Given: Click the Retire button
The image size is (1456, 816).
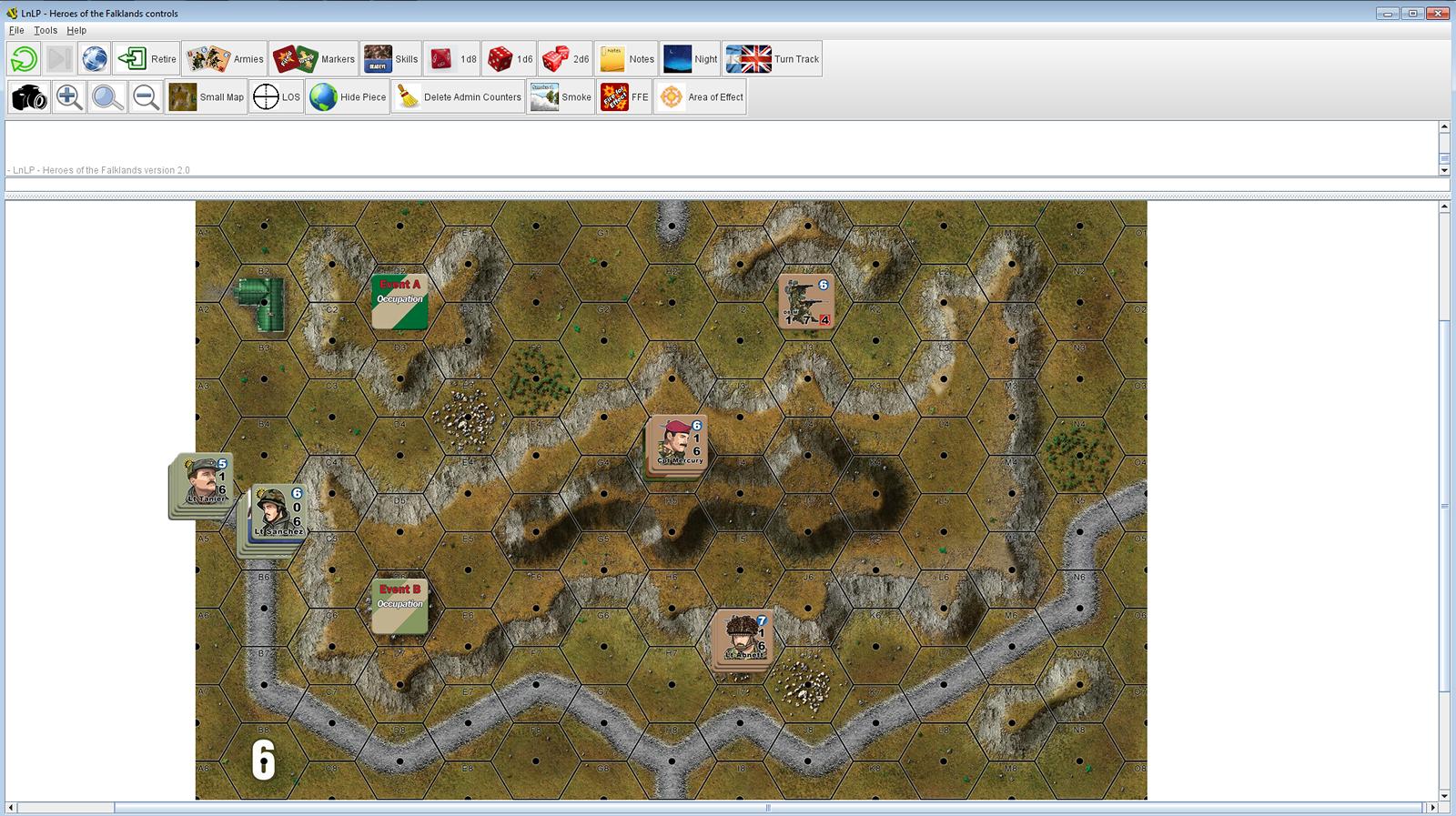Looking at the screenshot, I should click(x=146, y=59).
